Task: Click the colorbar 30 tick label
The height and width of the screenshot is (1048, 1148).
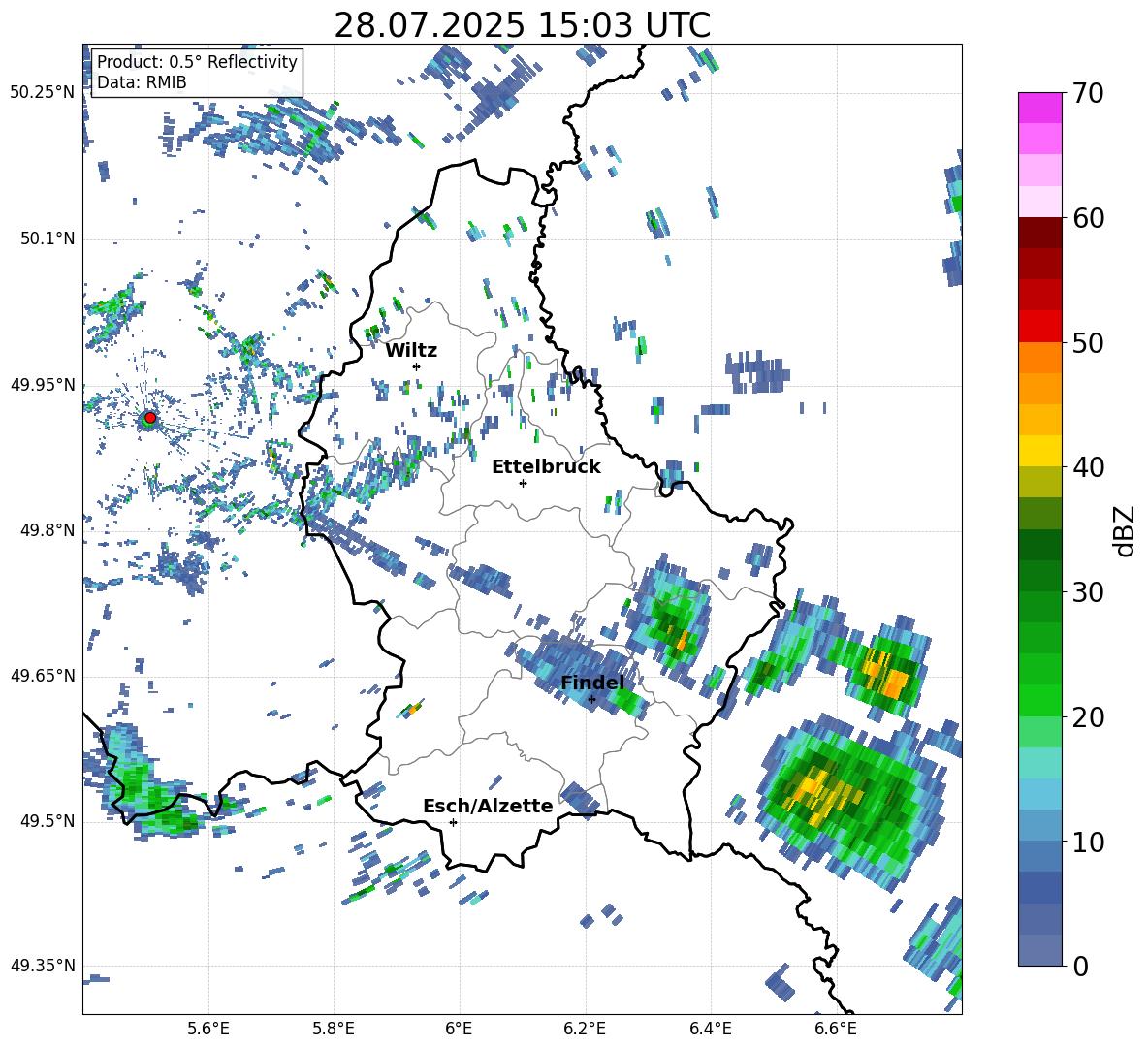Action: [x=1088, y=592]
